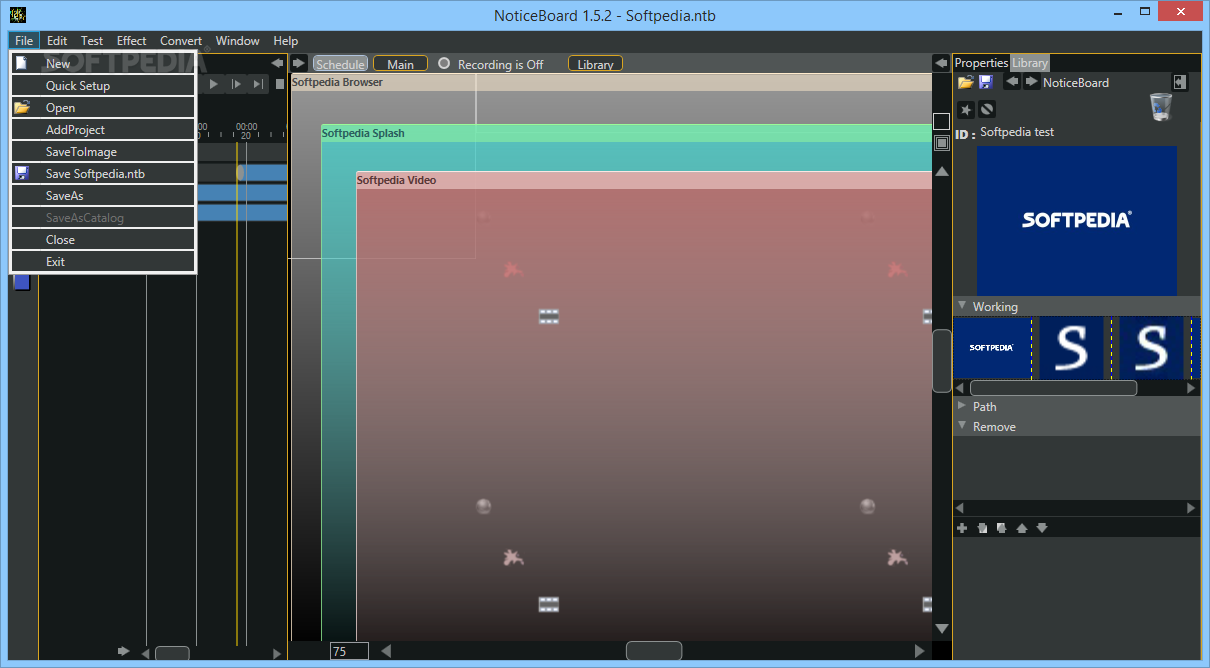Open the Window menu

[238, 41]
